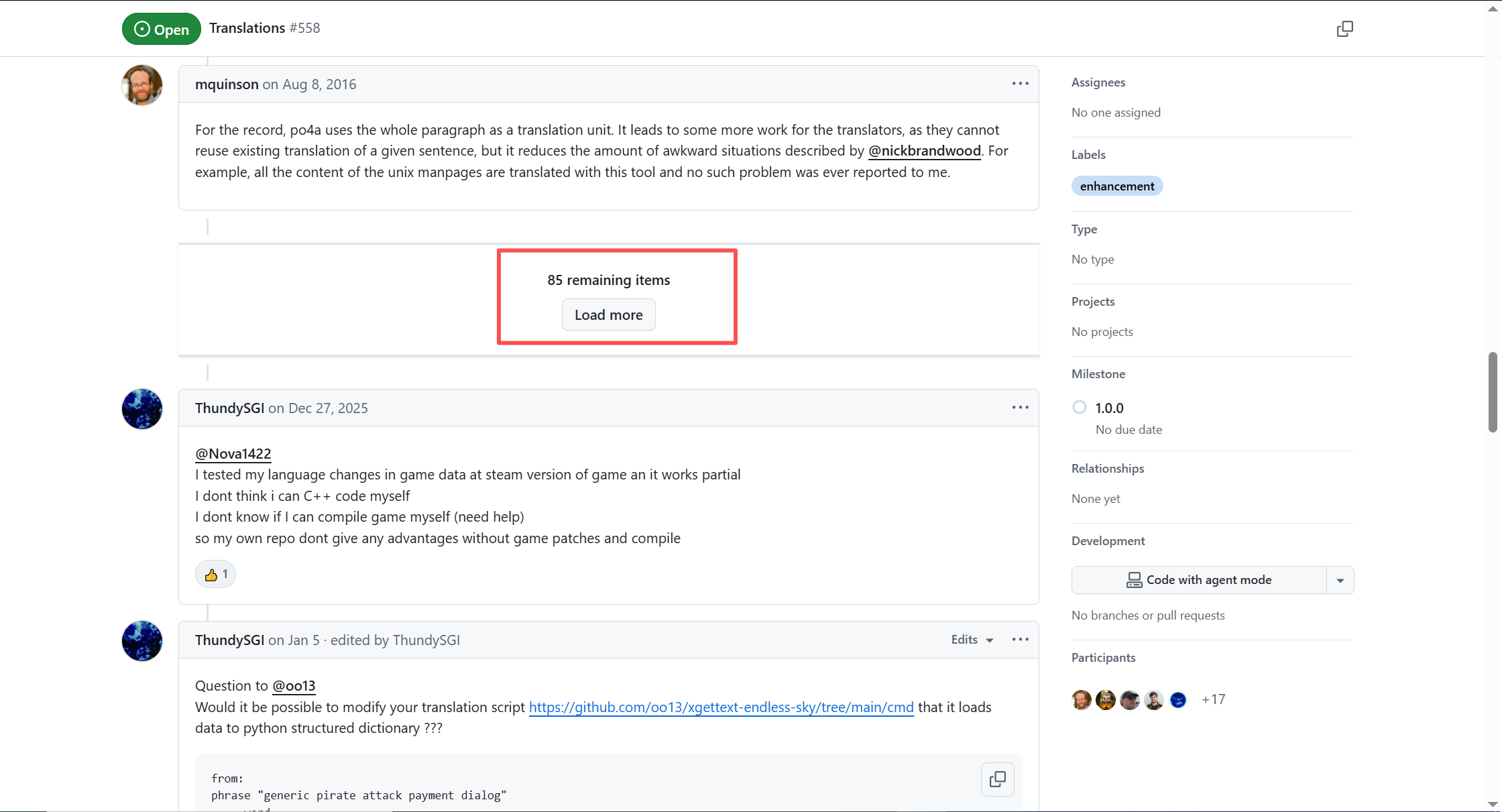Copy the code block contents
1502x812 pixels.
click(997, 779)
